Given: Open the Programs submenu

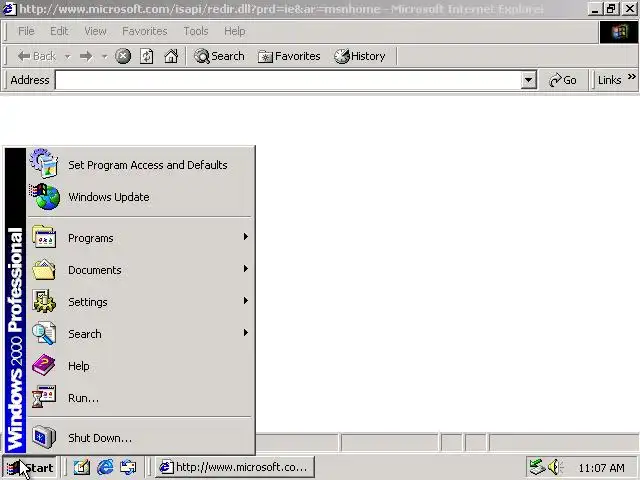Looking at the screenshot, I should click(x=140, y=238).
